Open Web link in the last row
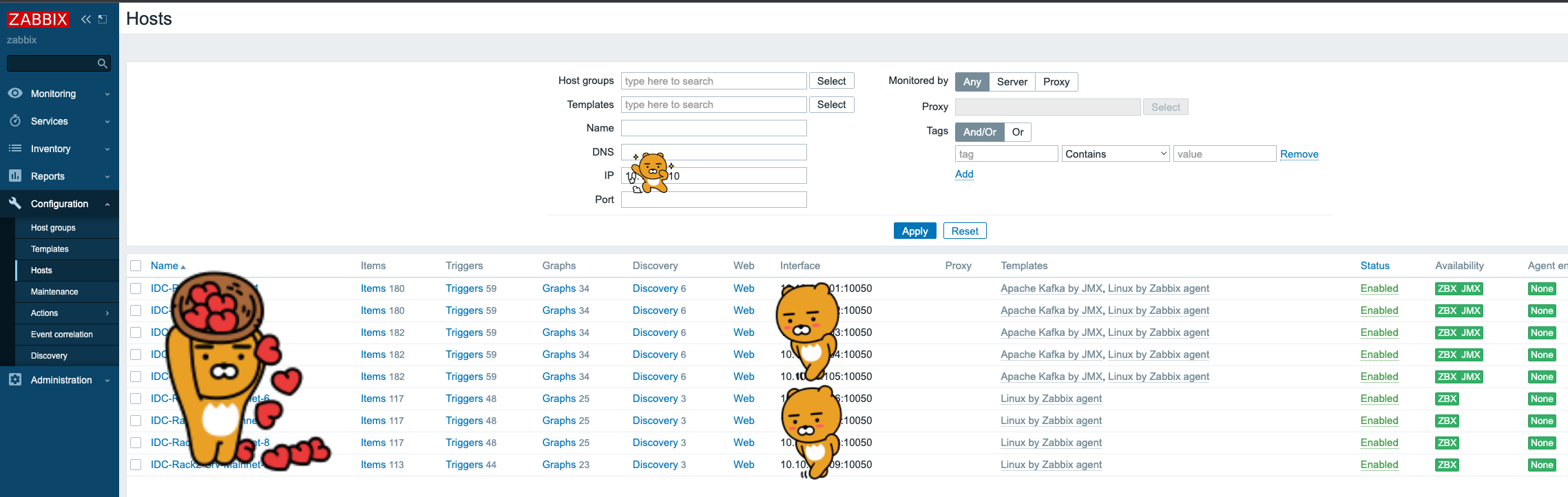The height and width of the screenshot is (497, 1568). pos(744,465)
